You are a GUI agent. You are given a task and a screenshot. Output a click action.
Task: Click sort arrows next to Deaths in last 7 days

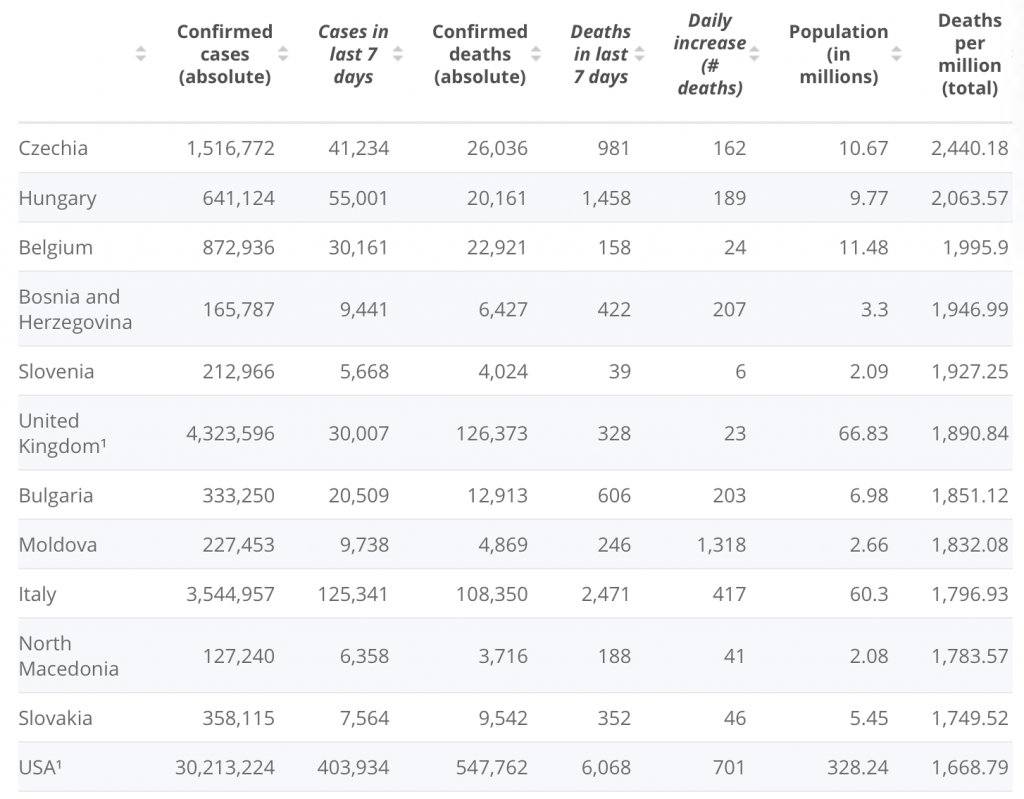(x=639, y=54)
